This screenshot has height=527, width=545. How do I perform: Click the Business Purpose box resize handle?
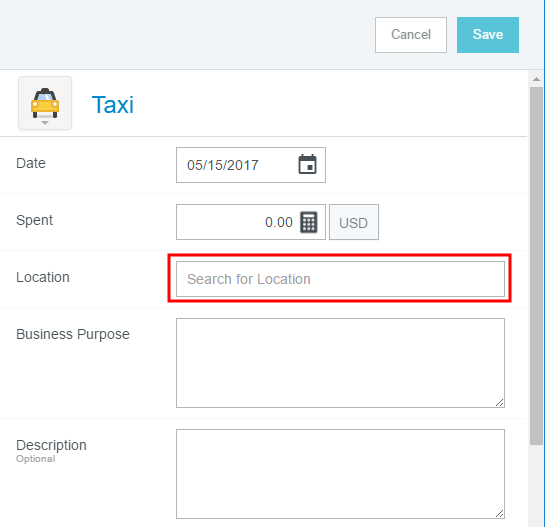coord(500,403)
